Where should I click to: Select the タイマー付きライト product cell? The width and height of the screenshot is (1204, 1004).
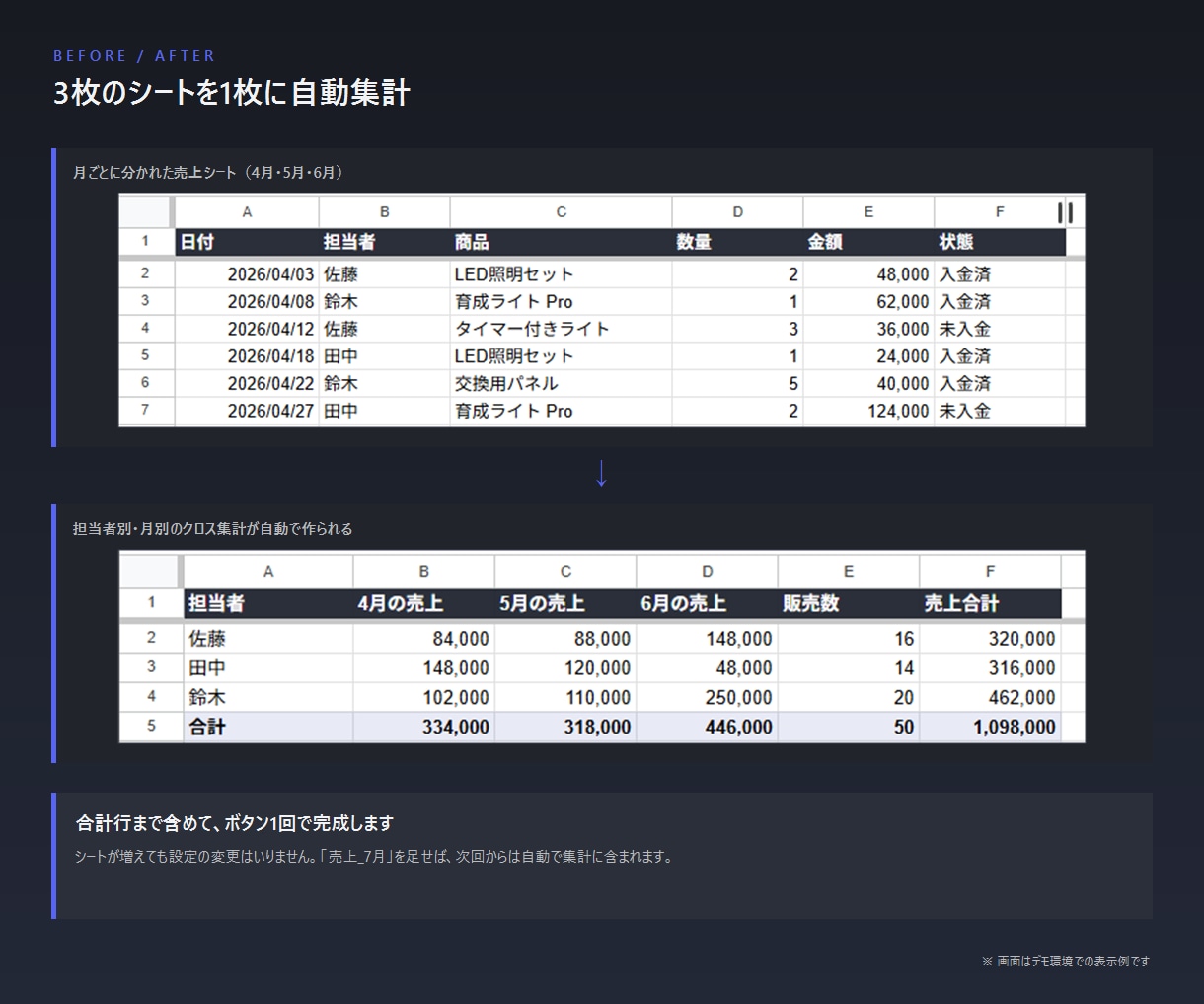[x=561, y=329]
